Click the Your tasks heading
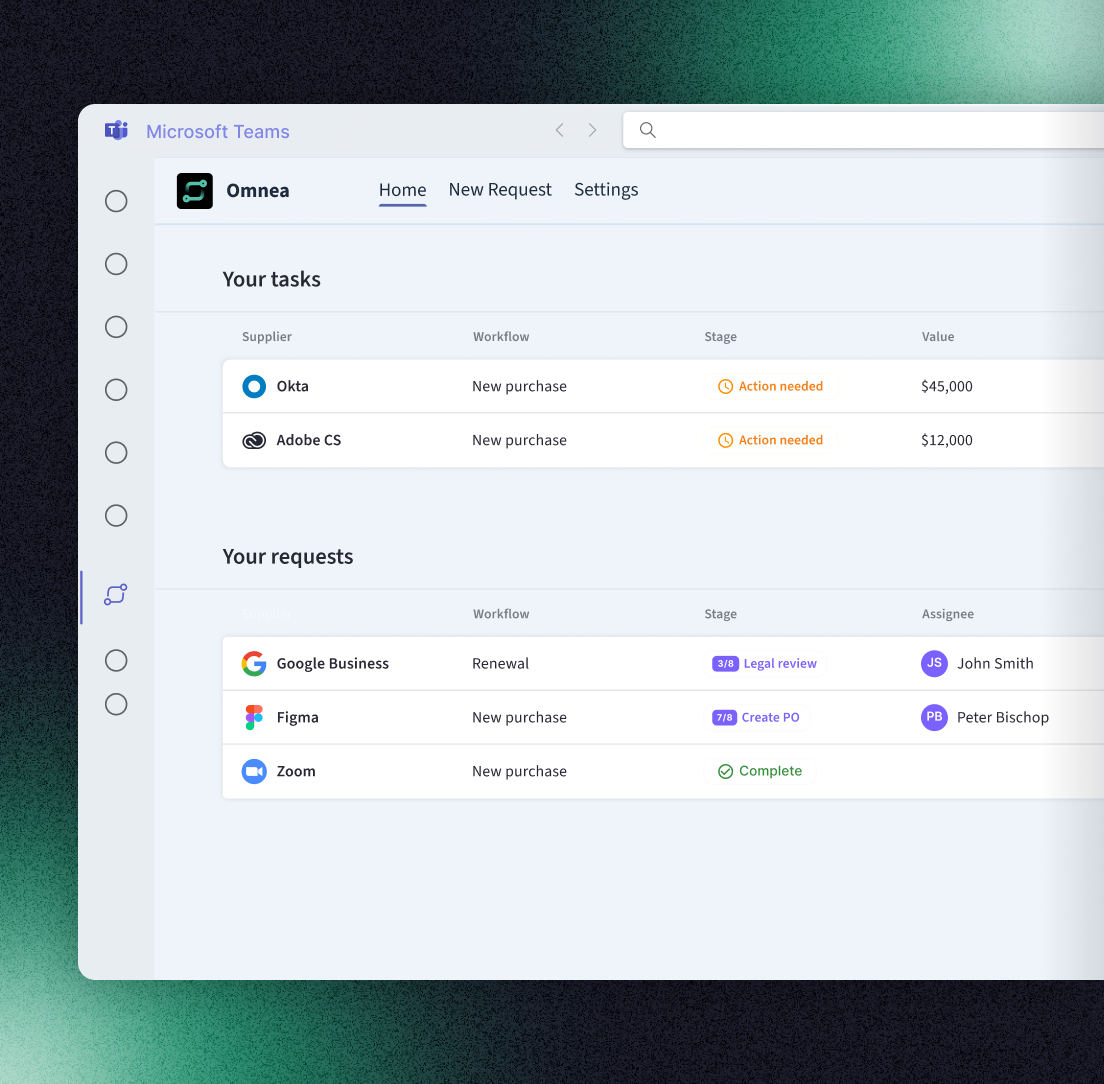The image size is (1104, 1084). point(272,279)
